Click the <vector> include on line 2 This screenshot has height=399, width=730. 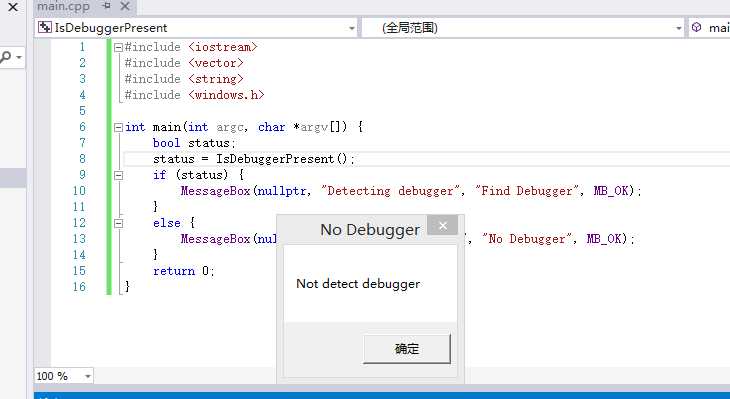(216, 63)
